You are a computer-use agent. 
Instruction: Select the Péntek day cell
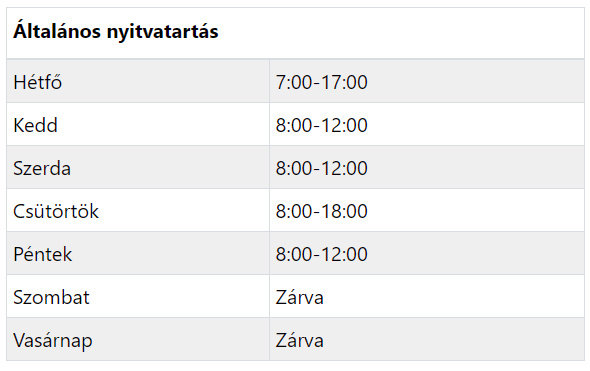coord(138,253)
